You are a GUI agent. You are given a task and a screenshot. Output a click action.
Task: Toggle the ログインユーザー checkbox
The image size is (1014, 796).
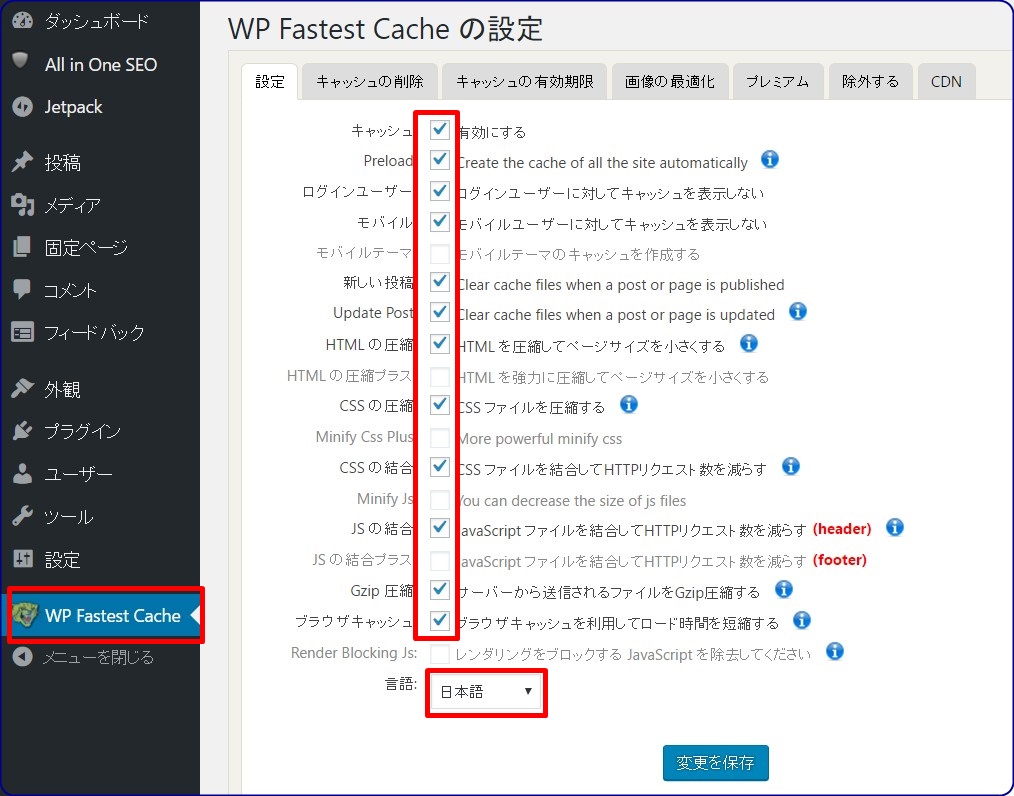[x=440, y=191]
